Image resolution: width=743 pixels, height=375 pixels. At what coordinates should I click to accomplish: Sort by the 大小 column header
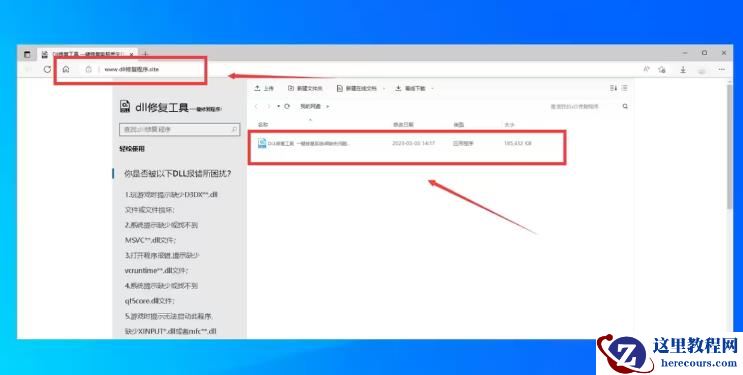coord(509,125)
